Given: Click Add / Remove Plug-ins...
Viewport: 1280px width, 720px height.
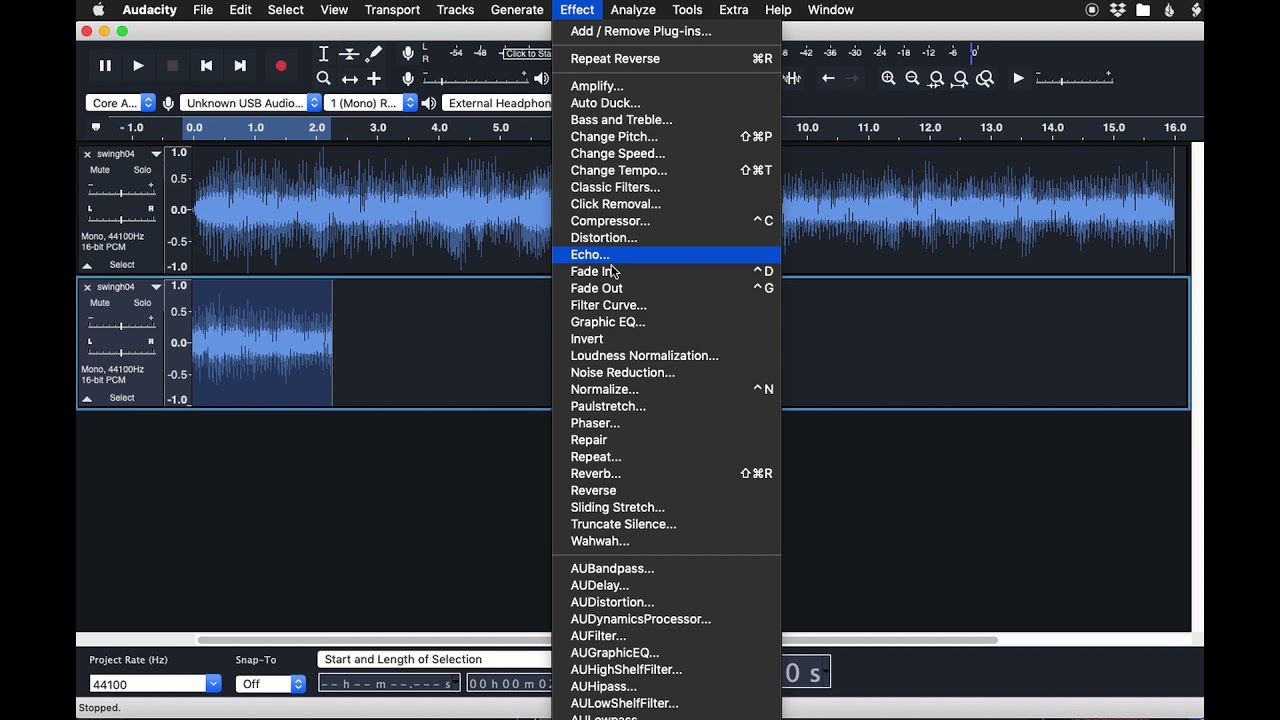Looking at the screenshot, I should coord(641,31).
